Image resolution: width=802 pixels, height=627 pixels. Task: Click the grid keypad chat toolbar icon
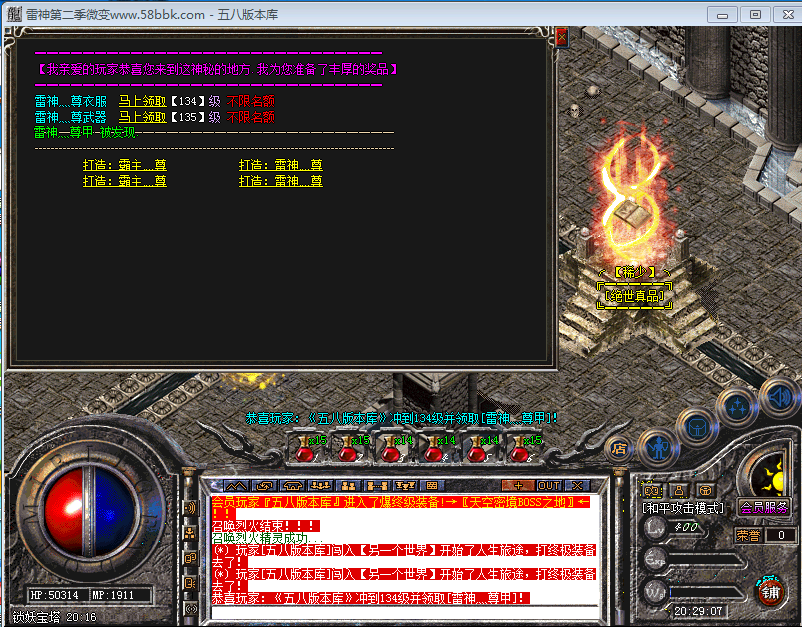432,485
